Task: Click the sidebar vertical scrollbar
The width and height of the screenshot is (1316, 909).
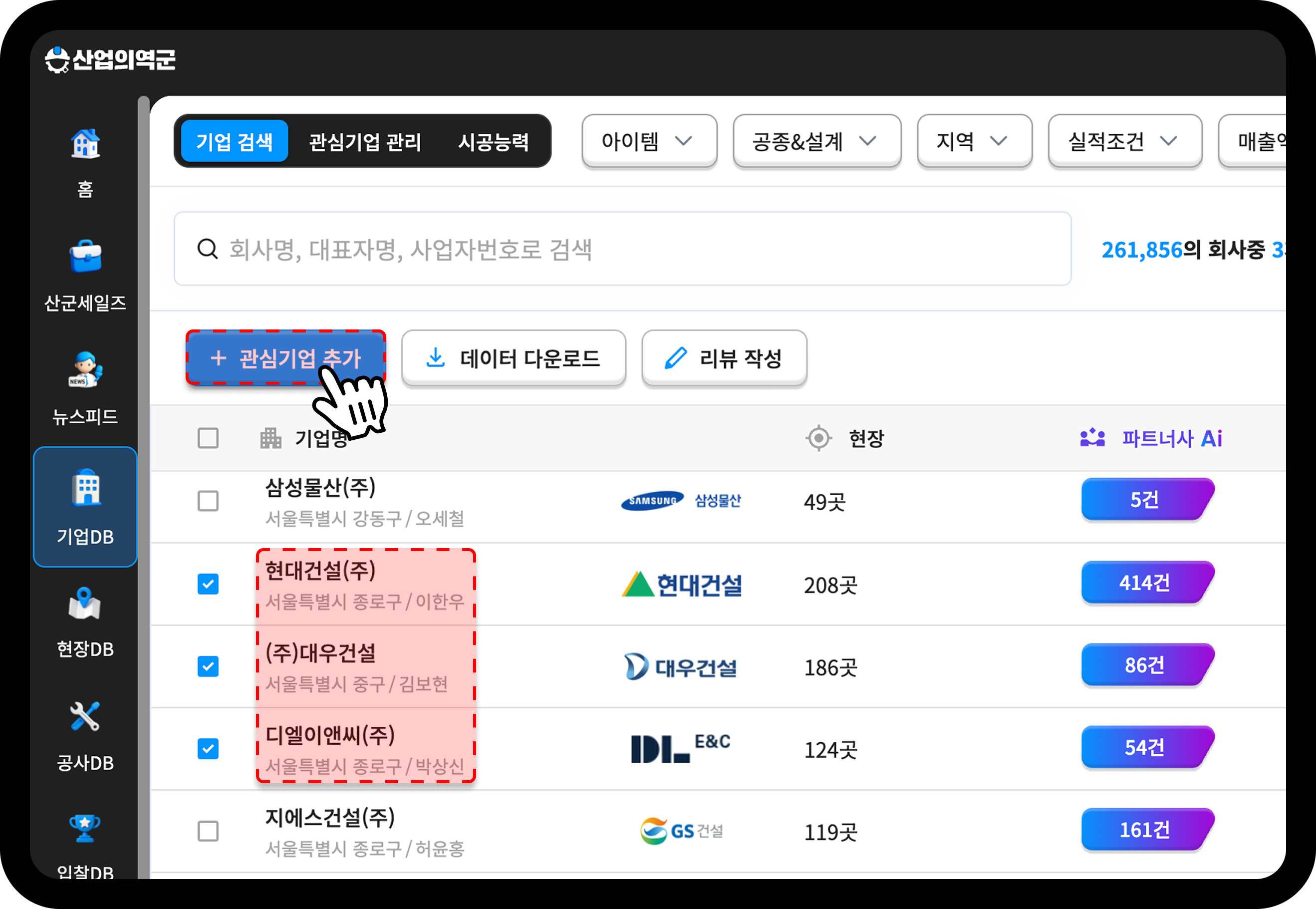Action: click(144, 488)
